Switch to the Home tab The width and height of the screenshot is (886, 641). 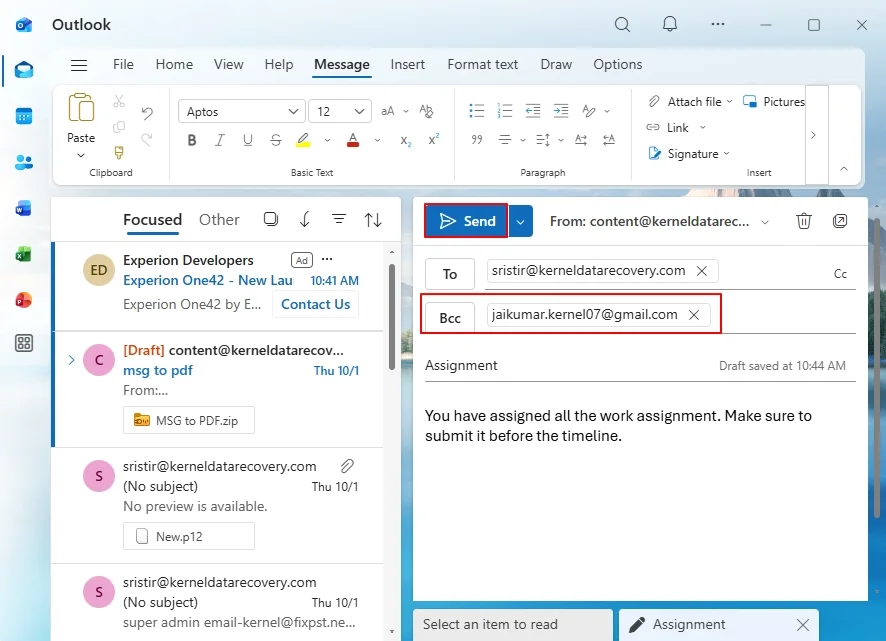[x=174, y=64]
